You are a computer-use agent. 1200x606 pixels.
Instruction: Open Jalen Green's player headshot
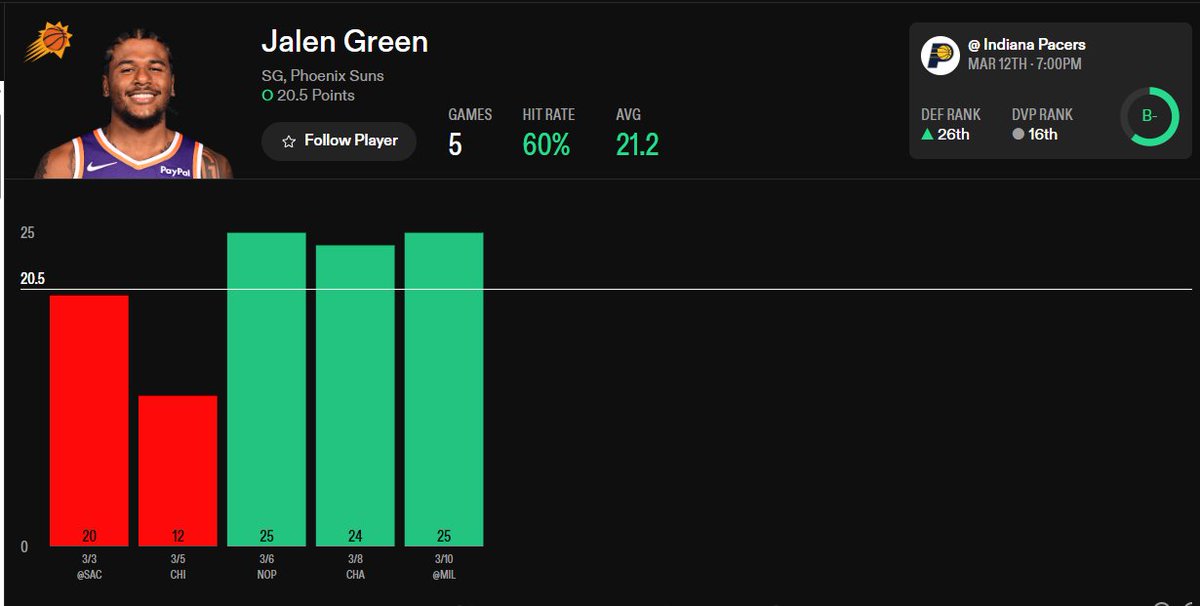[x=133, y=102]
